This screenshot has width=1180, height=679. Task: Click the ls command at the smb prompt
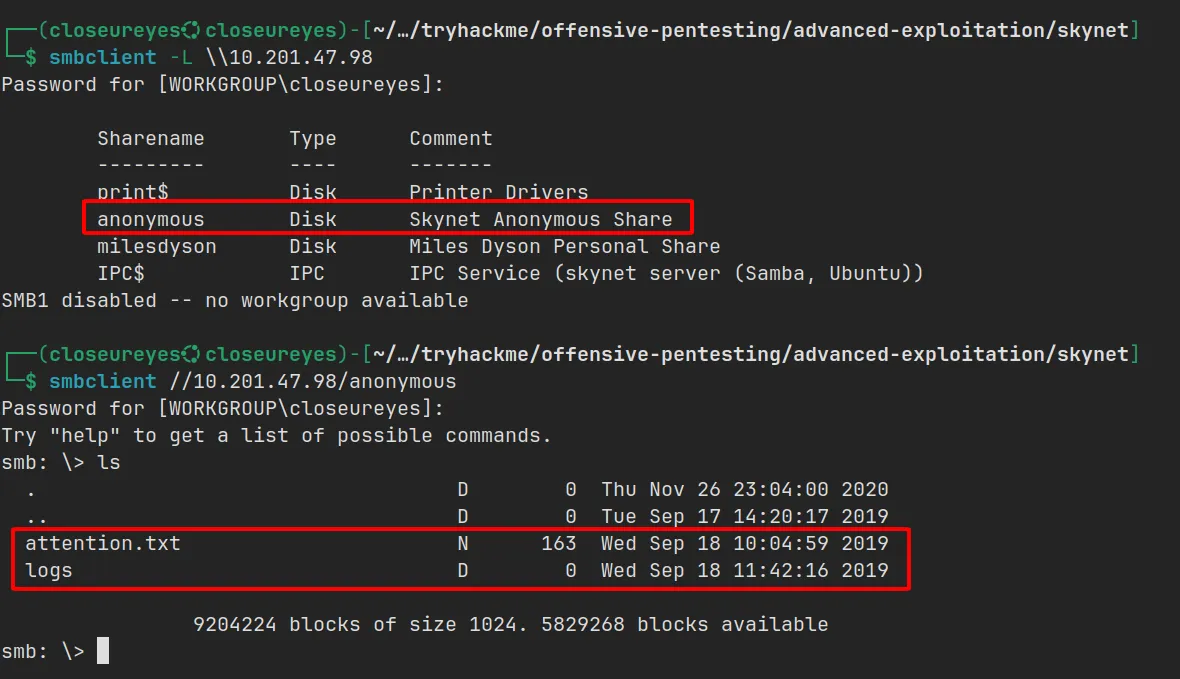click(x=109, y=463)
